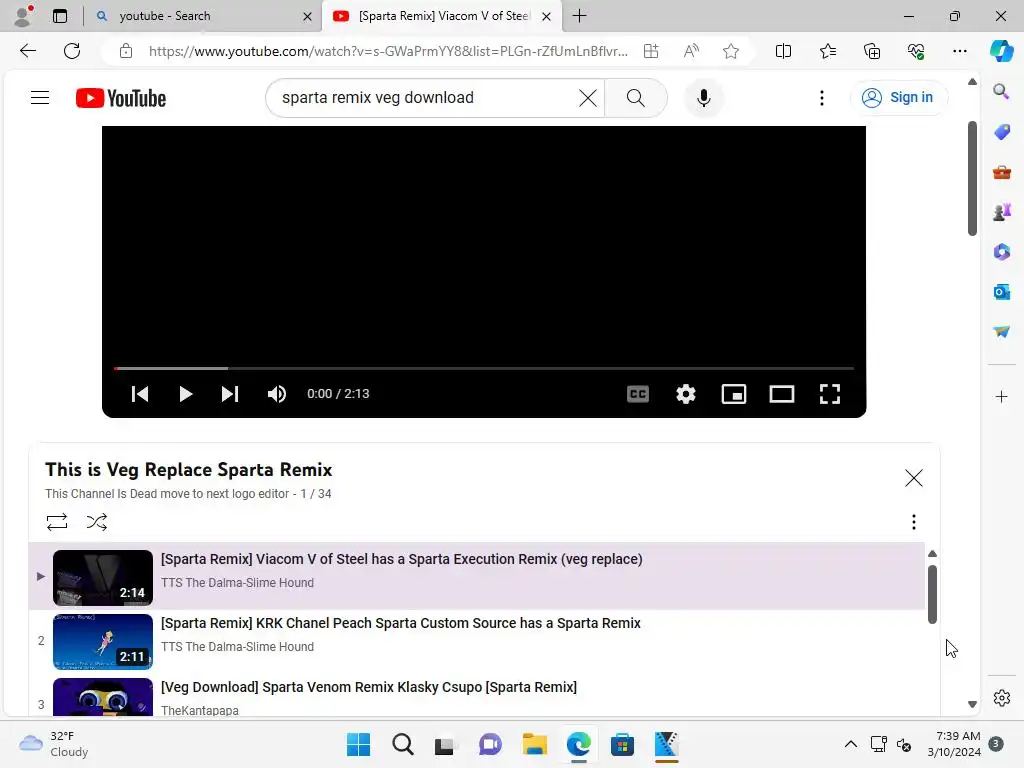This screenshot has height=768, width=1024.
Task: Open clock and date 7:39 AM
Action: pos(953,744)
